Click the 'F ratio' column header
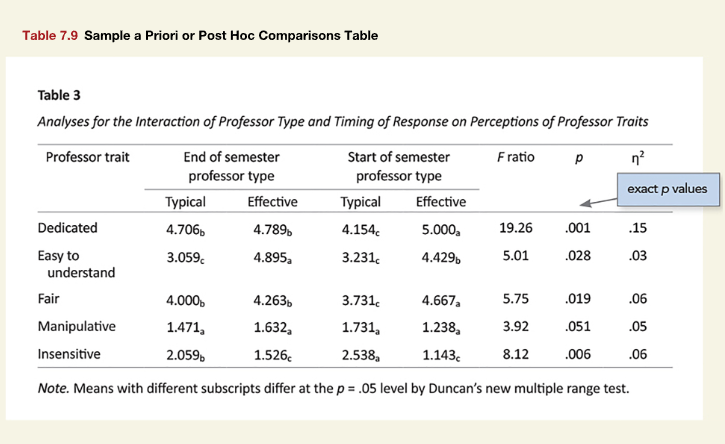725x444 pixels. [515, 158]
